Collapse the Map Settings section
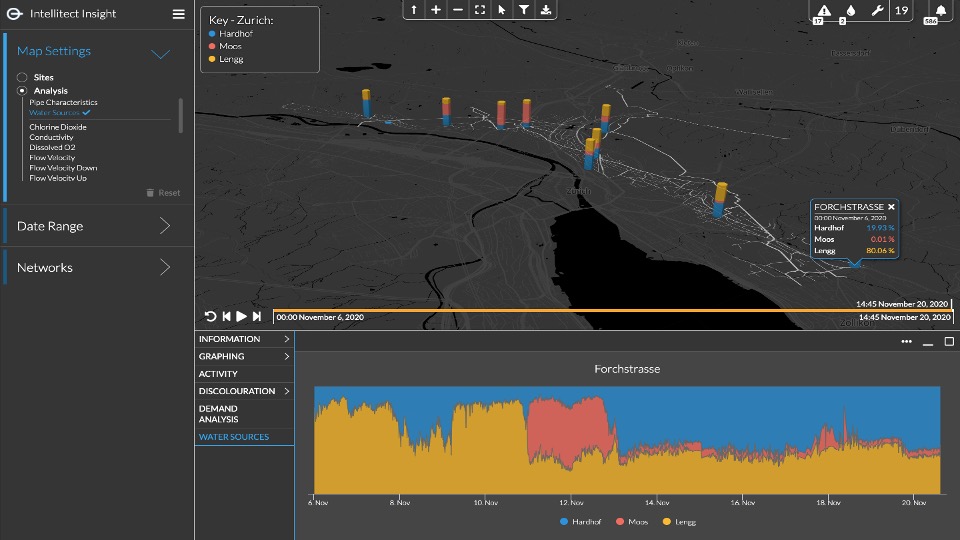The height and width of the screenshot is (540, 960). 159,53
